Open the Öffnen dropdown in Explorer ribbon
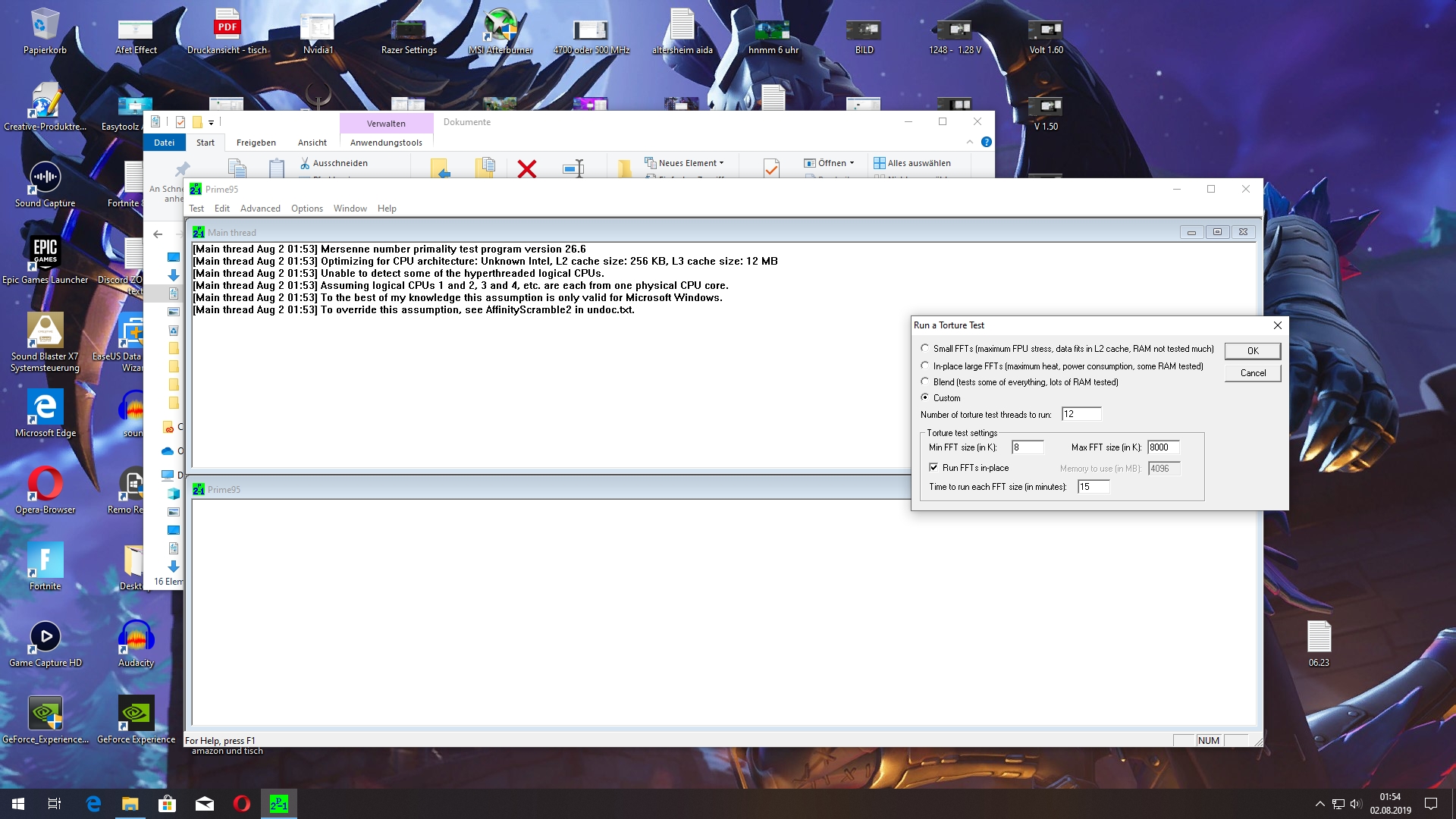1456x819 pixels. [829, 163]
